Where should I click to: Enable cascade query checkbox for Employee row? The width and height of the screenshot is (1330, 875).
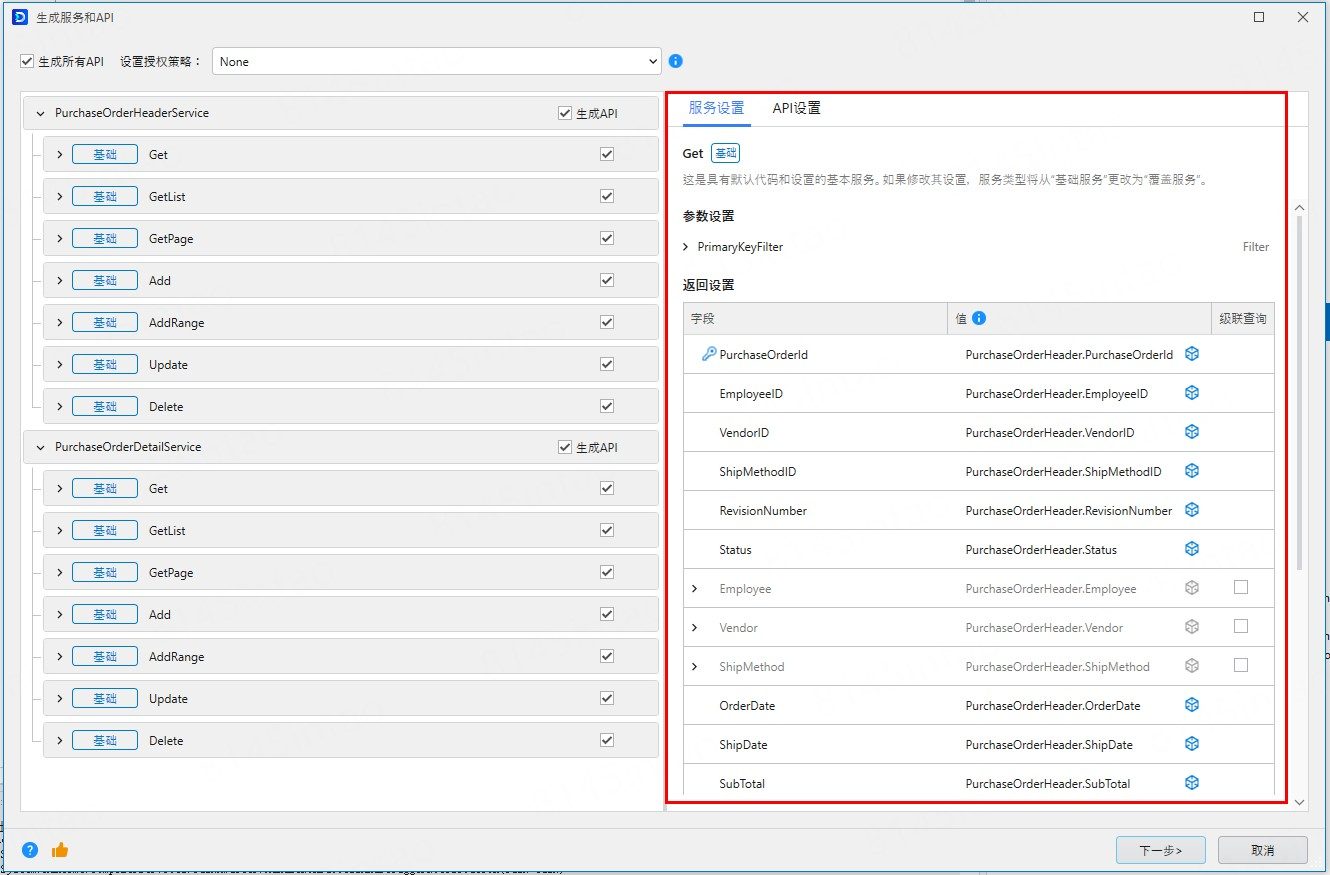pyautogui.click(x=1241, y=587)
